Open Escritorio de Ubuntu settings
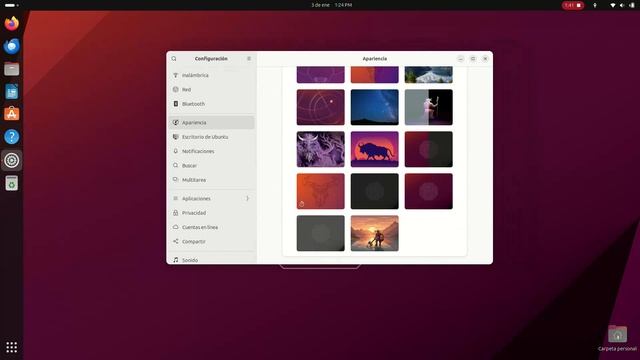Image resolution: width=640 pixels, height=360 pixels. (211, 137)
